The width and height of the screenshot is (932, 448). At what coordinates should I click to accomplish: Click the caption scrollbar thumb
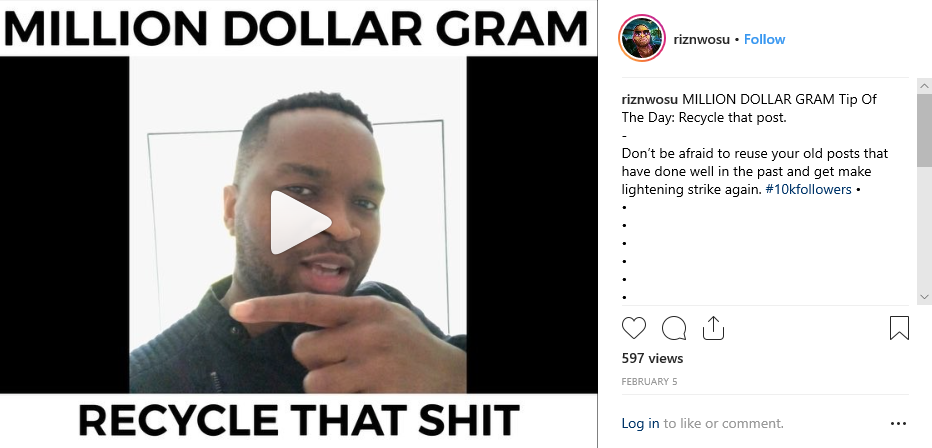[924, 130]
